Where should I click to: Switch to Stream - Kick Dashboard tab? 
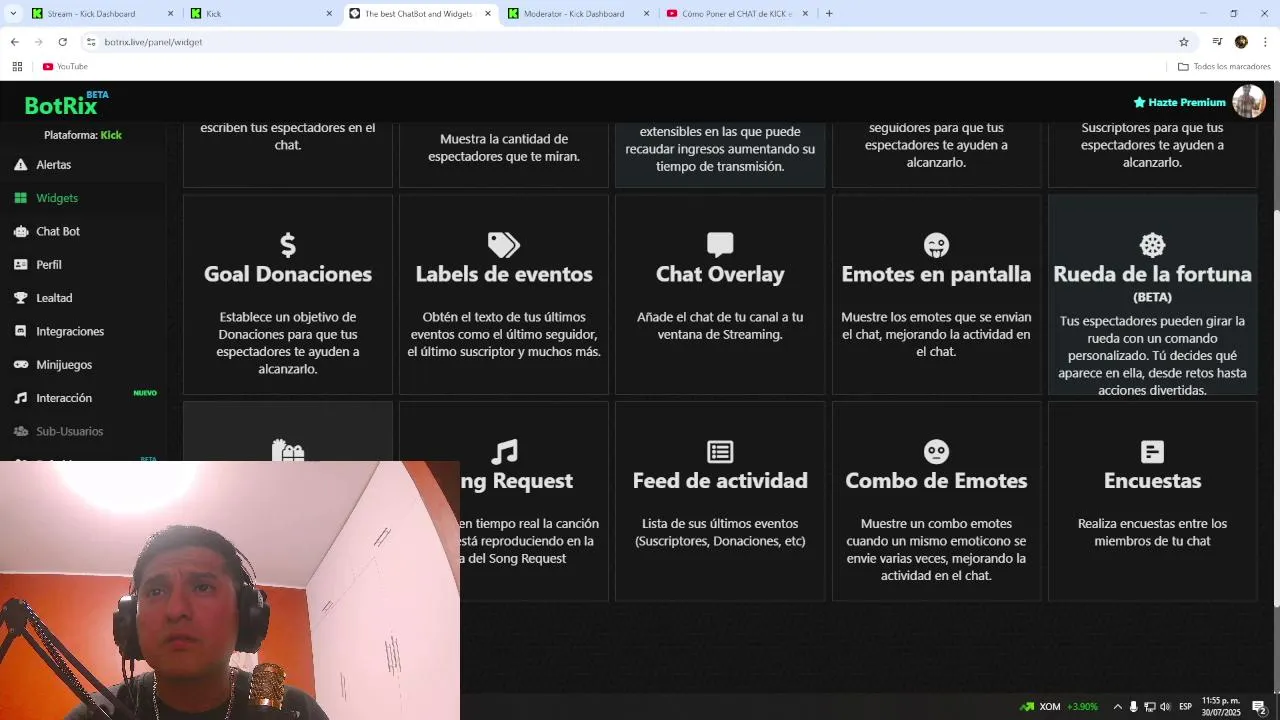click(x=102, y=14)
